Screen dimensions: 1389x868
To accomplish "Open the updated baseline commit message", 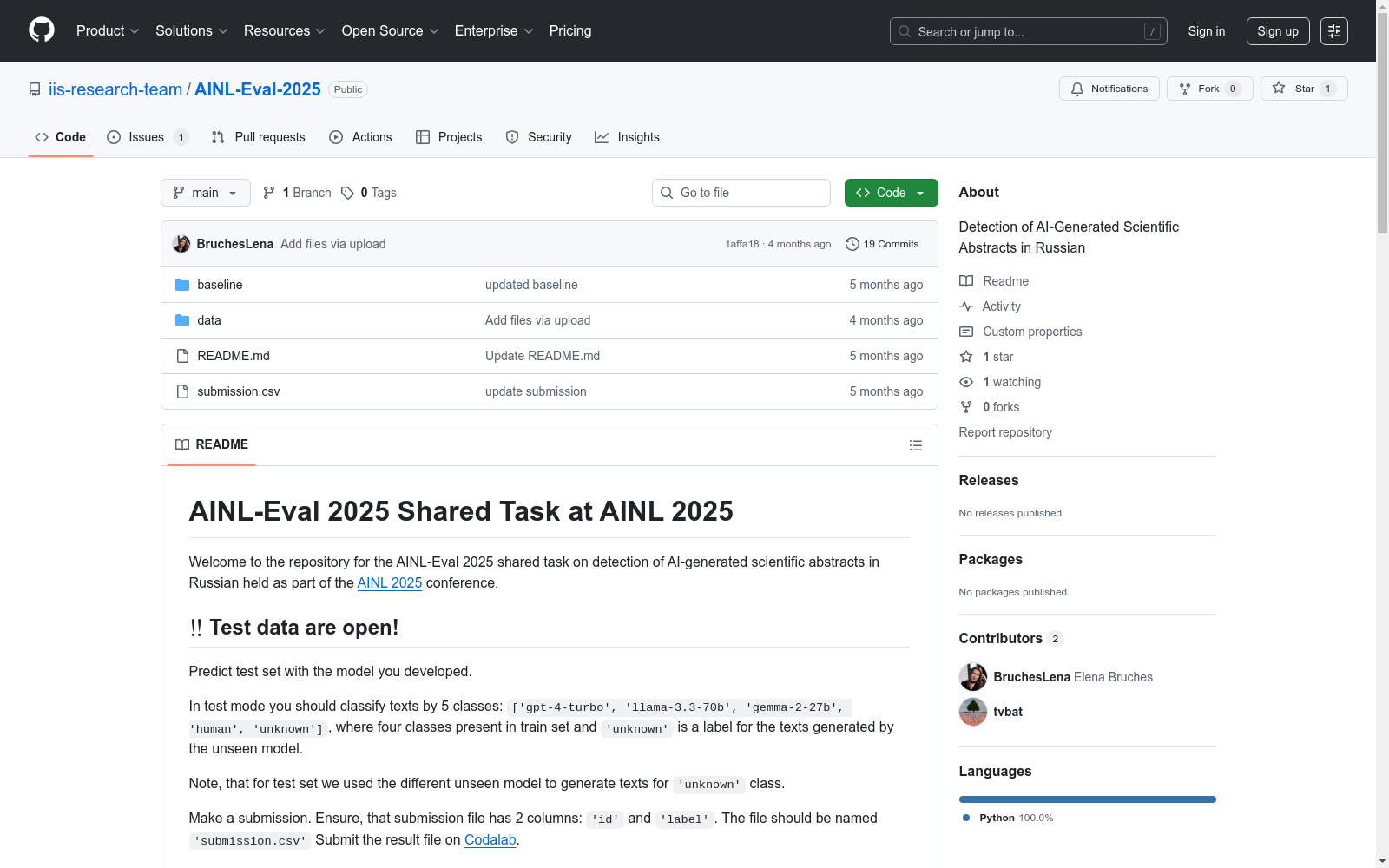I will (x=531, y=285).
